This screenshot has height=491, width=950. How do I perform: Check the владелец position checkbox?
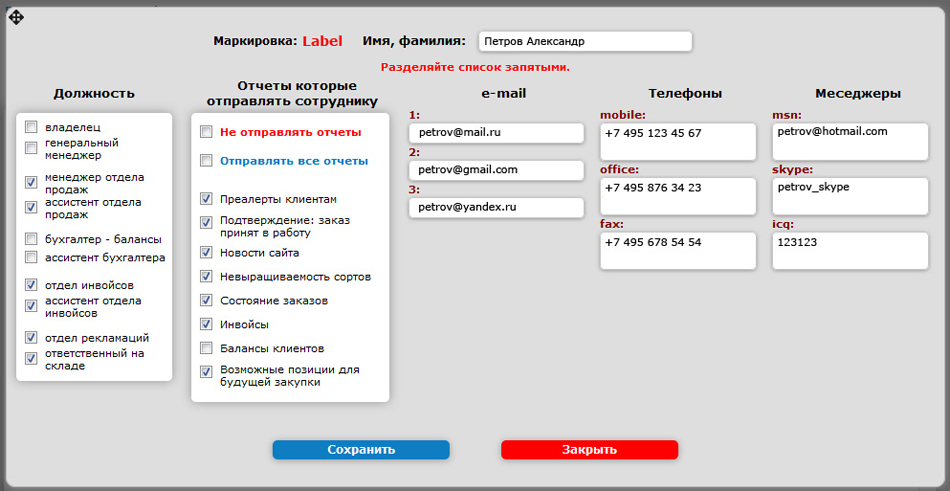point(31,127)
